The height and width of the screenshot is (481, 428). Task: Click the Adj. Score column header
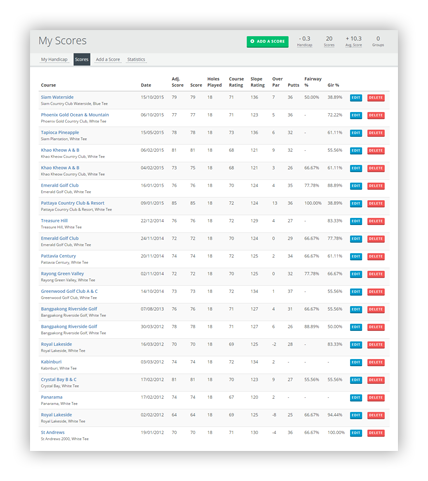(177, 82)
